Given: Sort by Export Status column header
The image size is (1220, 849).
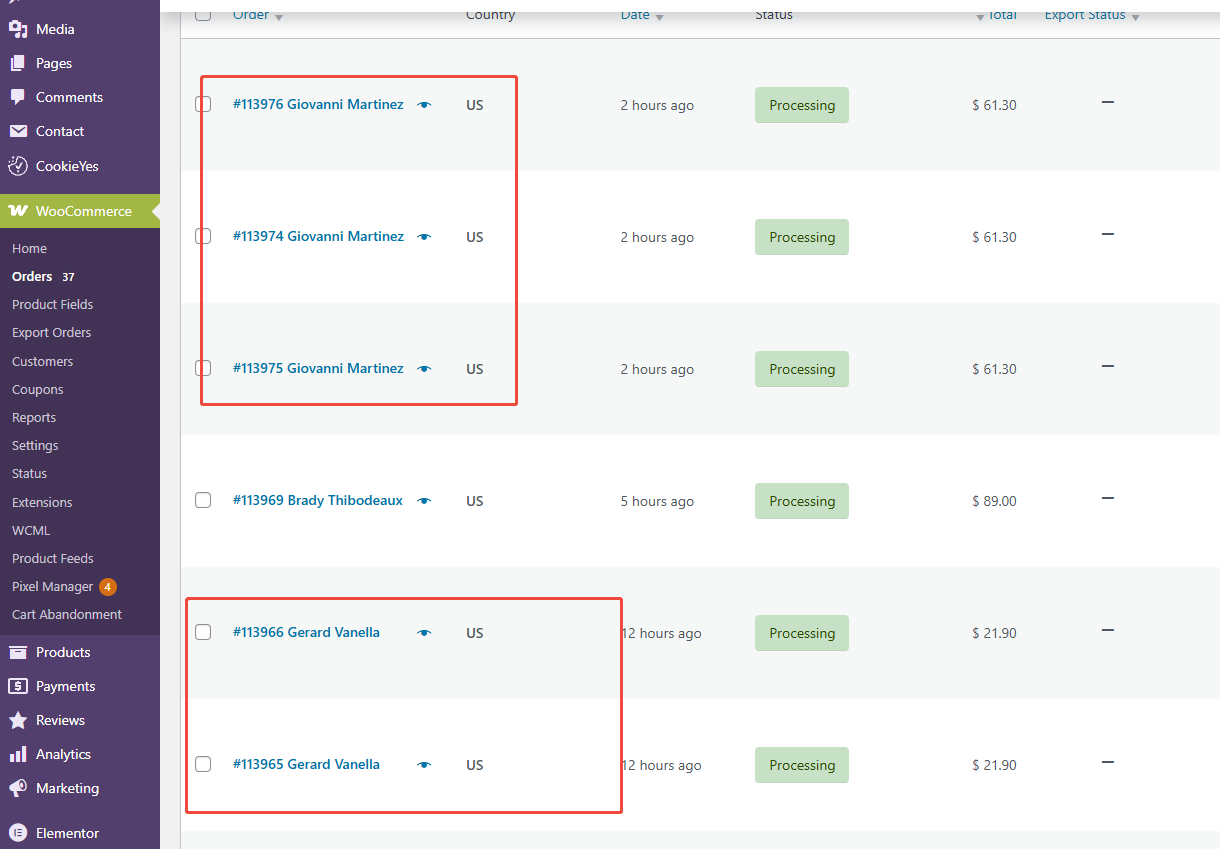Looking at the screenshot, I should point(1085,15).
